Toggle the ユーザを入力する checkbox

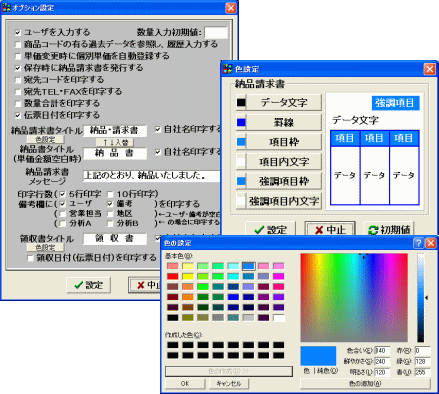(x=18, y=33)
